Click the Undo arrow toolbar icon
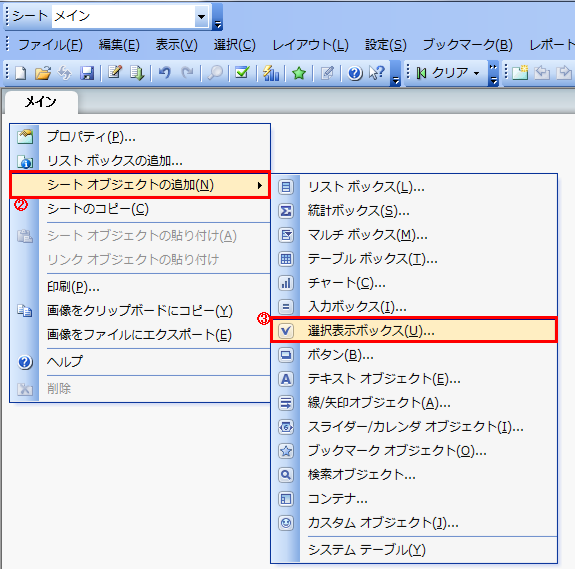 pos(165,73)
